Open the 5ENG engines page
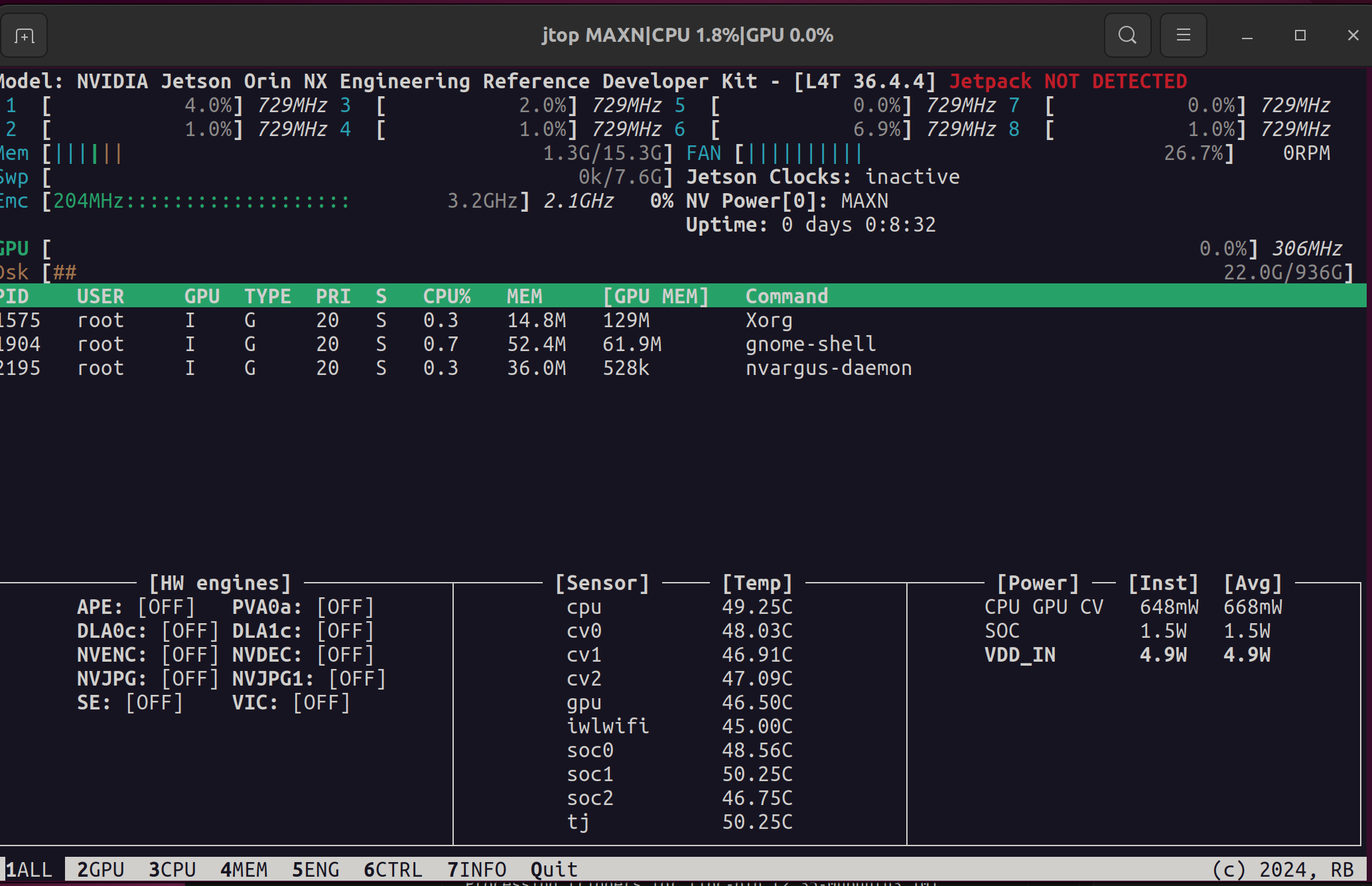 click(315, 869)
